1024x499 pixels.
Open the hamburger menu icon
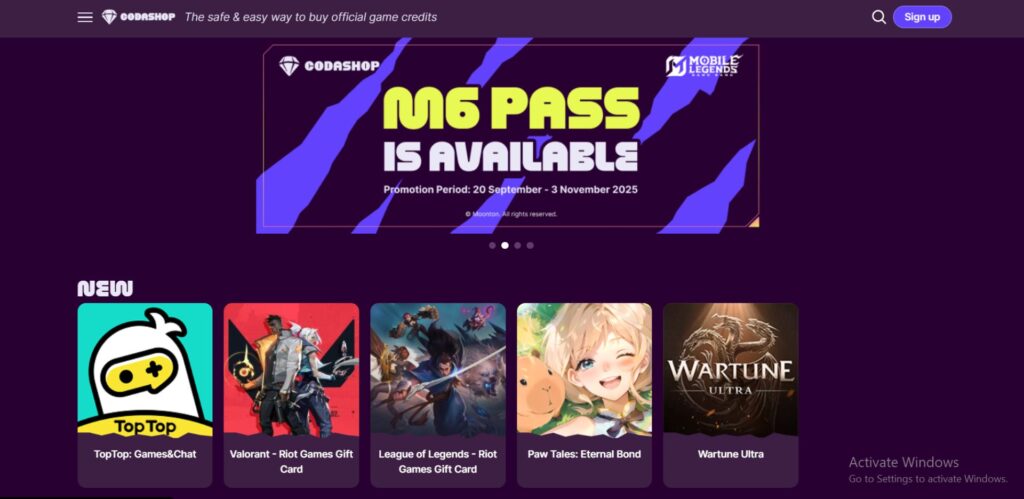coord(85,17)
